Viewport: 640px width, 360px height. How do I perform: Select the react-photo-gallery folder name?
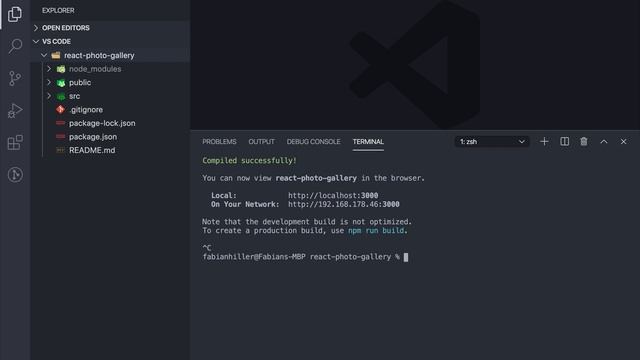pos(99,55)
